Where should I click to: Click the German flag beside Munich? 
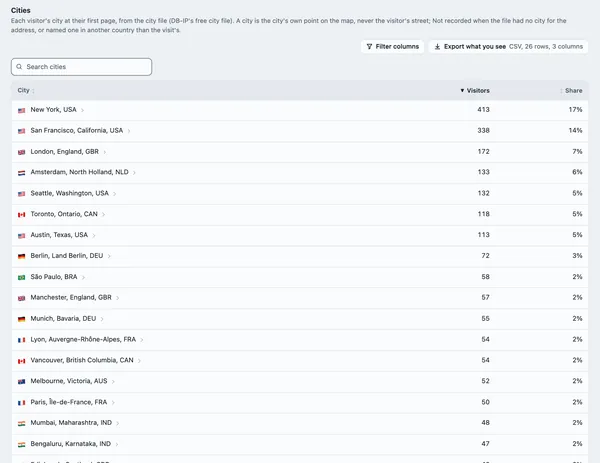21,319
